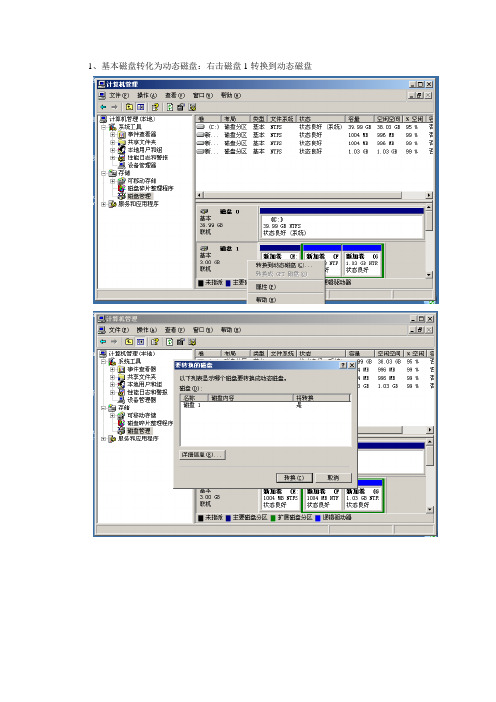Expand 服务和应用程序 in the first screenshot's tree

(104, 204)
